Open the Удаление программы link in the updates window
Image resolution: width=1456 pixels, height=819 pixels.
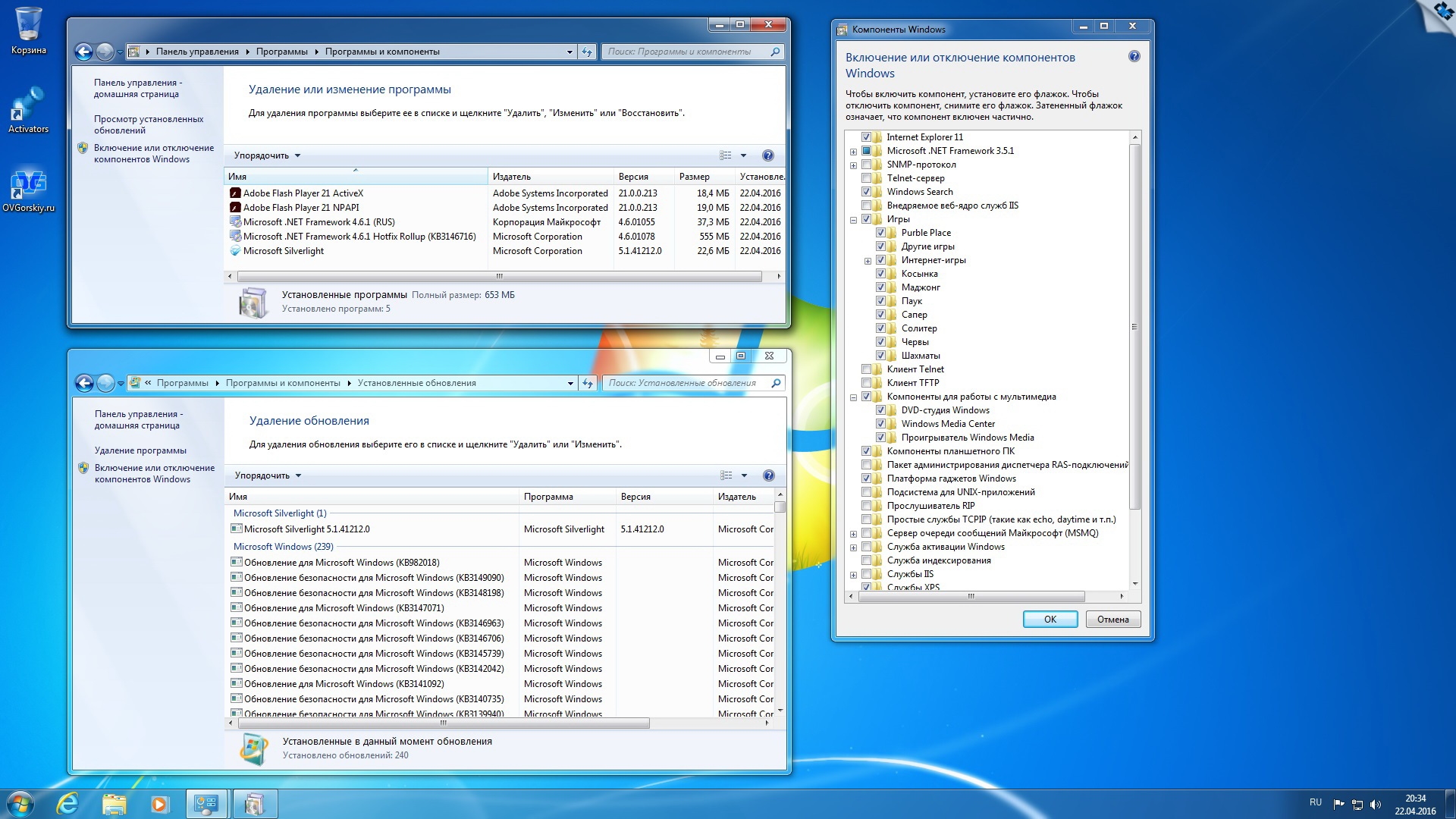[140, 450]
